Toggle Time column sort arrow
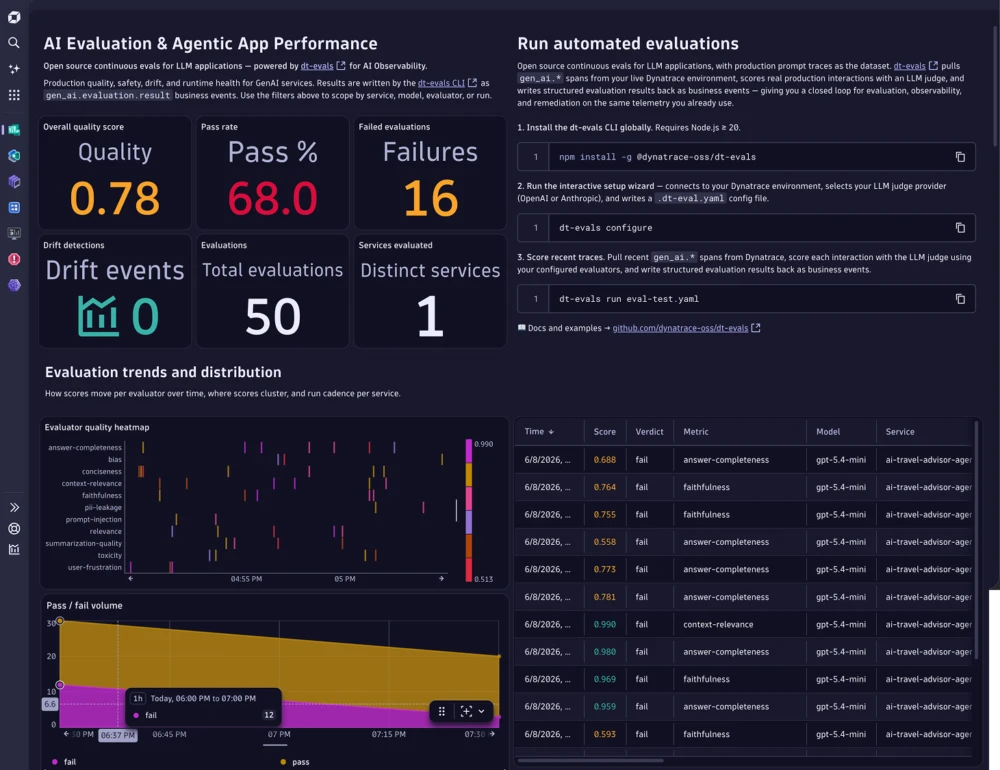 551,432
